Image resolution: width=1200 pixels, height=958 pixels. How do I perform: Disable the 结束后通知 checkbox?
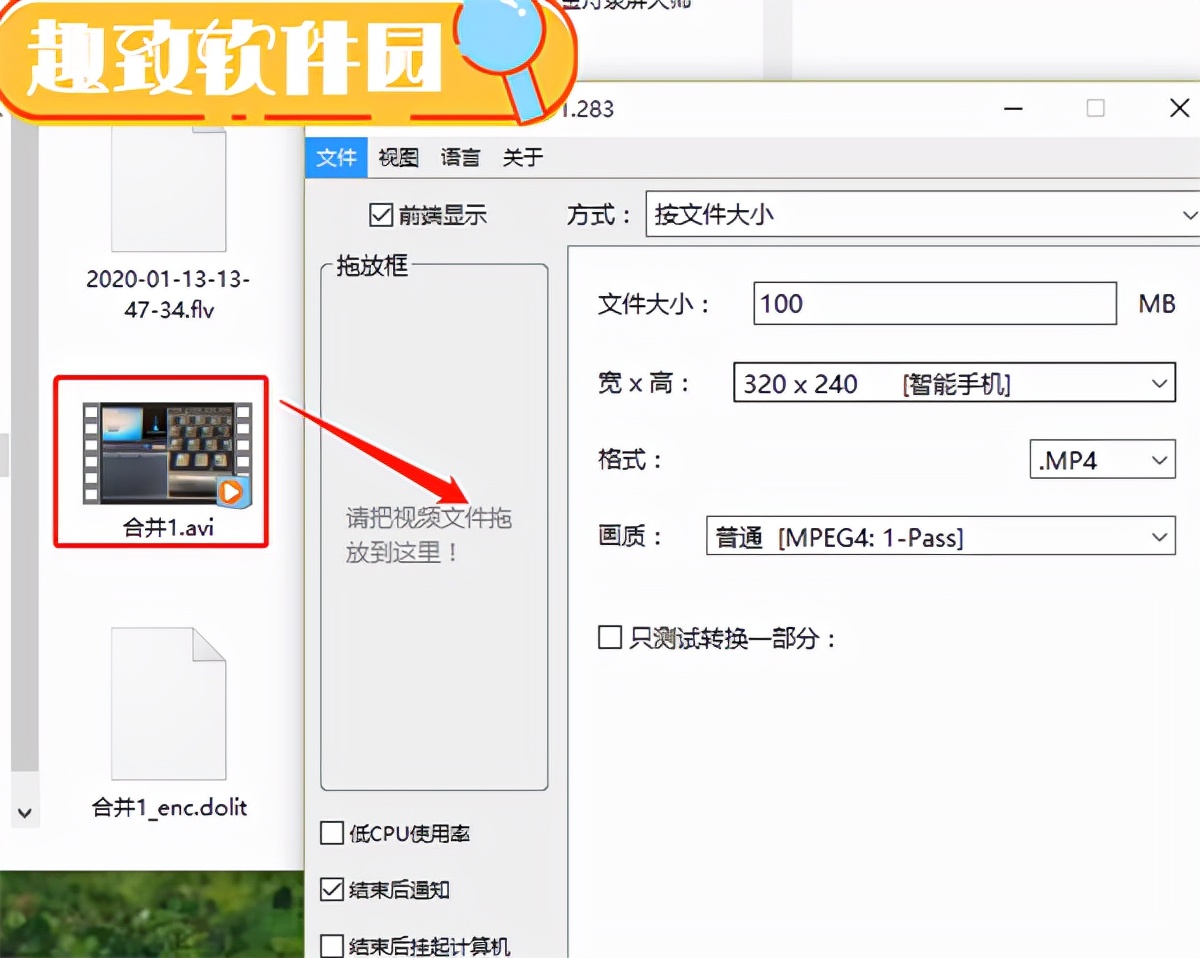[330, 889]
